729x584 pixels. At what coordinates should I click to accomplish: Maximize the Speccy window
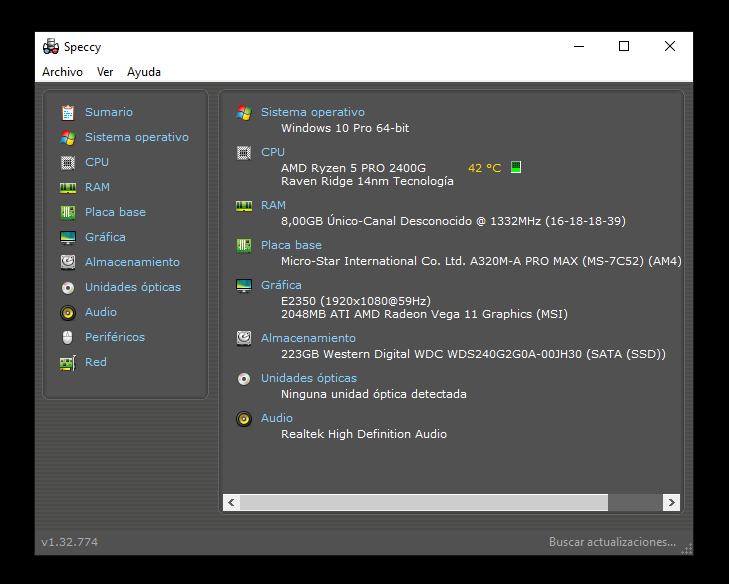[x=624, y=46]
